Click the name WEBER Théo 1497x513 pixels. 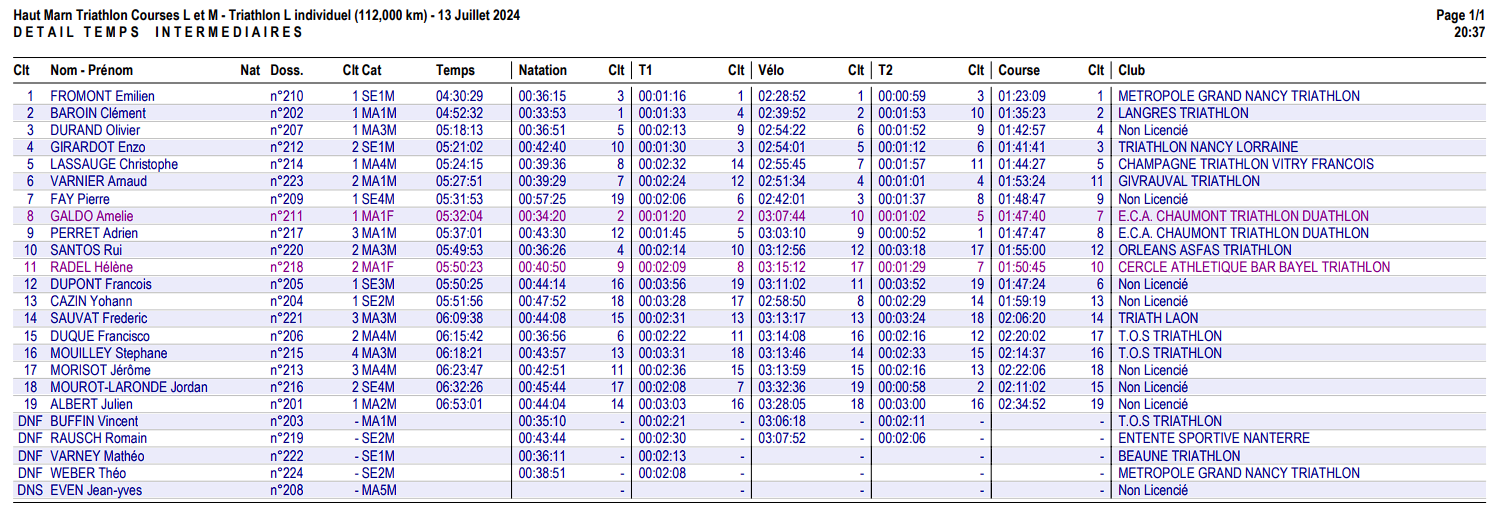pyautogui.click(x=88, y=473)
